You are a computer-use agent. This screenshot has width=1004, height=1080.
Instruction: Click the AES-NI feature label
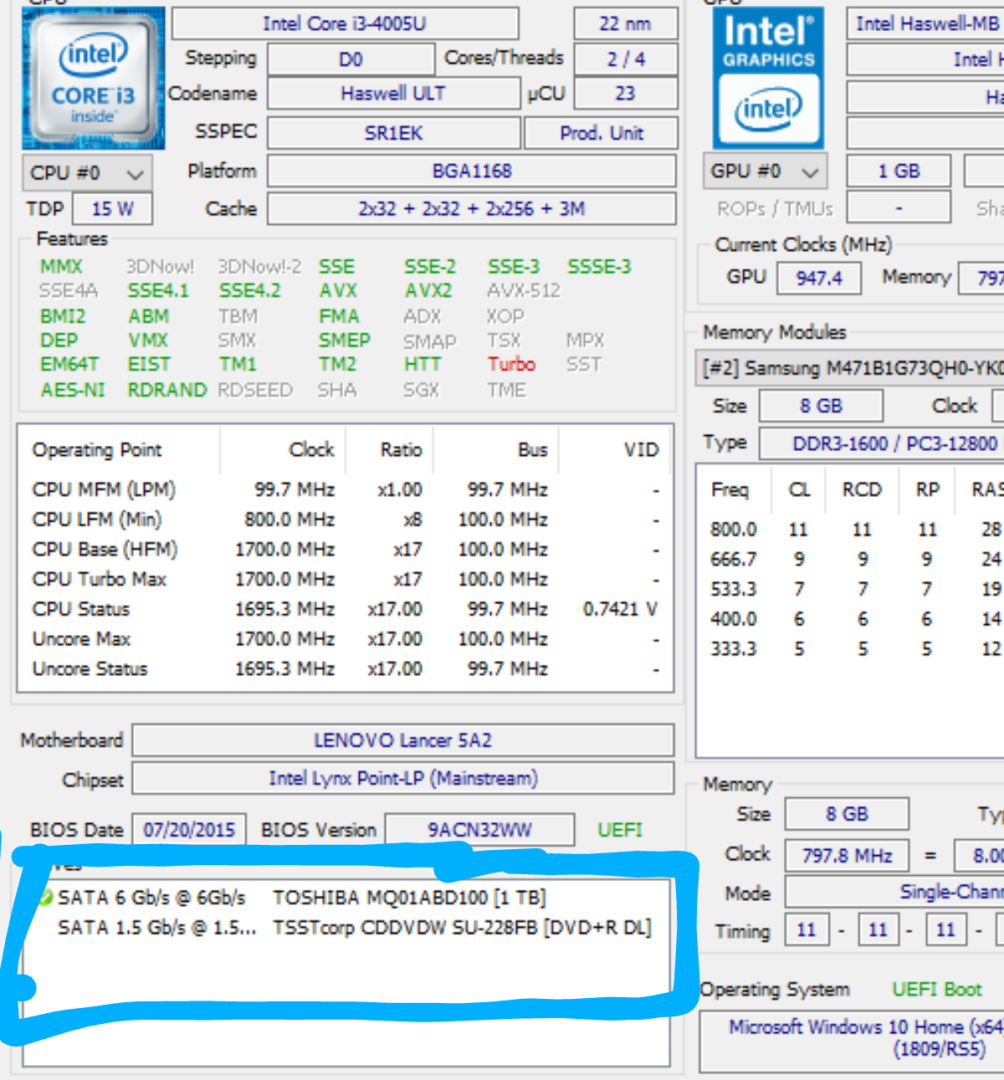(x=73, y=390)
